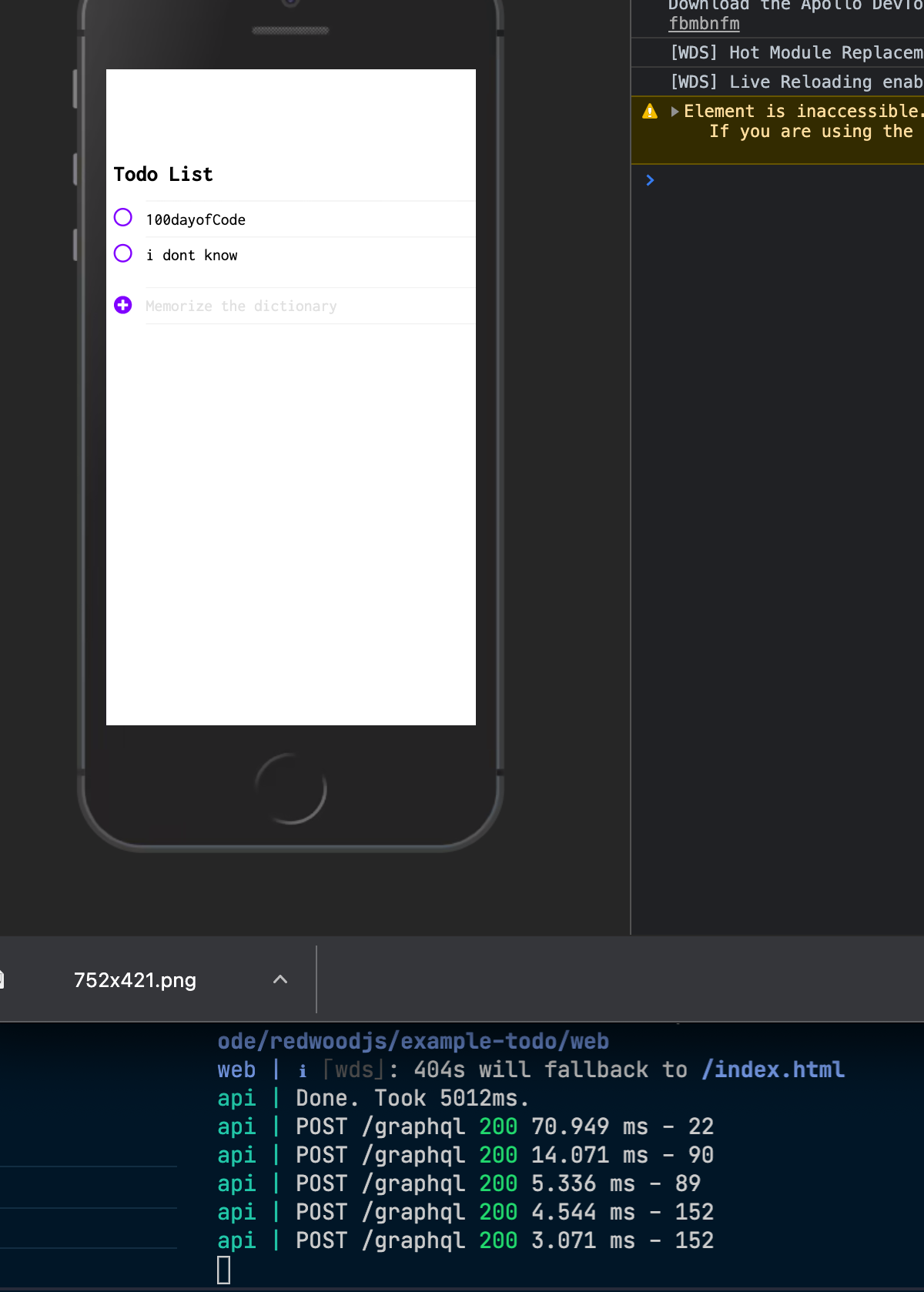Click the POST /graphql 5.336 ms line
Image resolution: width=924 pixels, height=1292 pixels.
click(460, 1183)
